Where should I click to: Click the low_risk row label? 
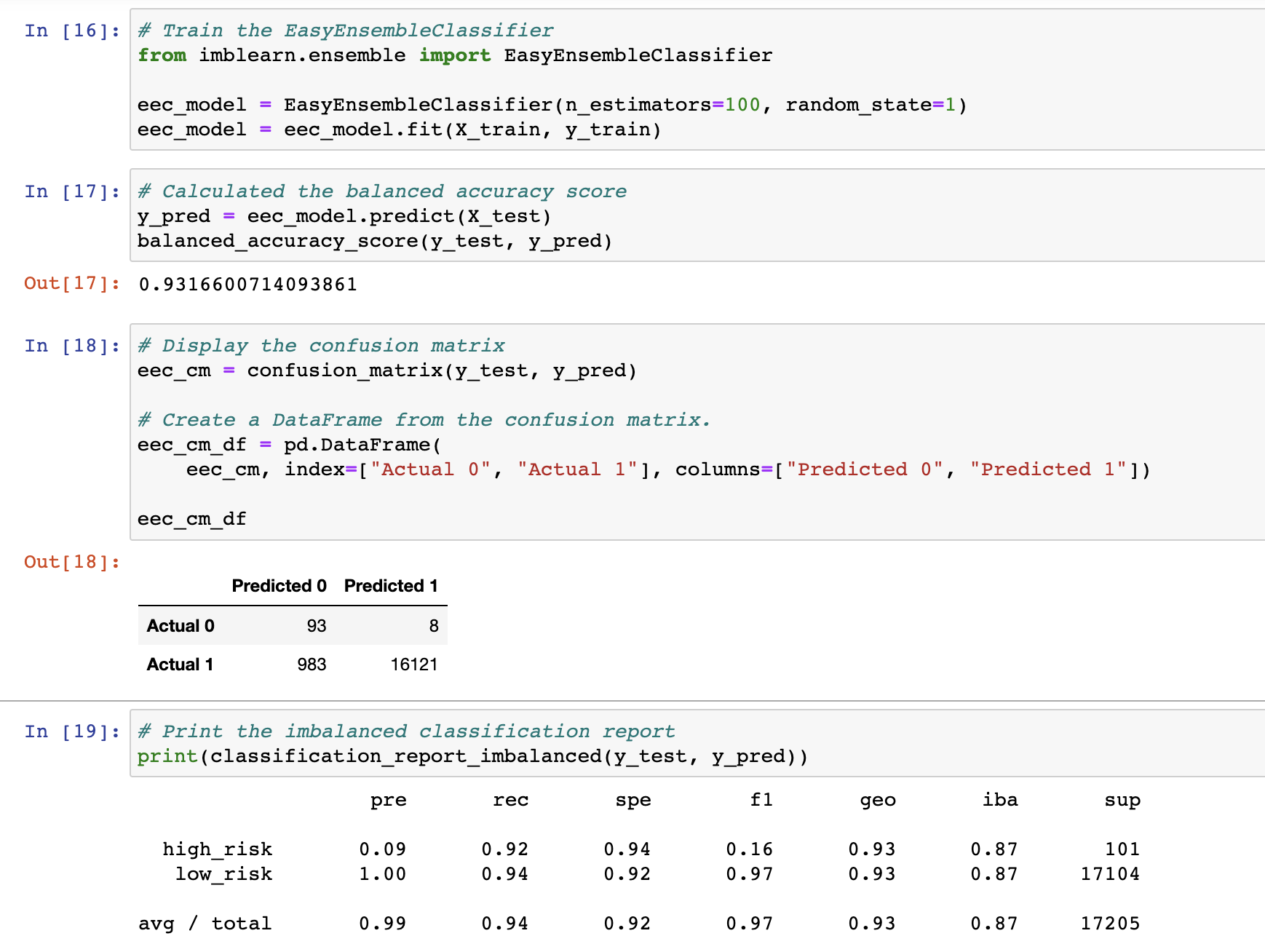223,874
